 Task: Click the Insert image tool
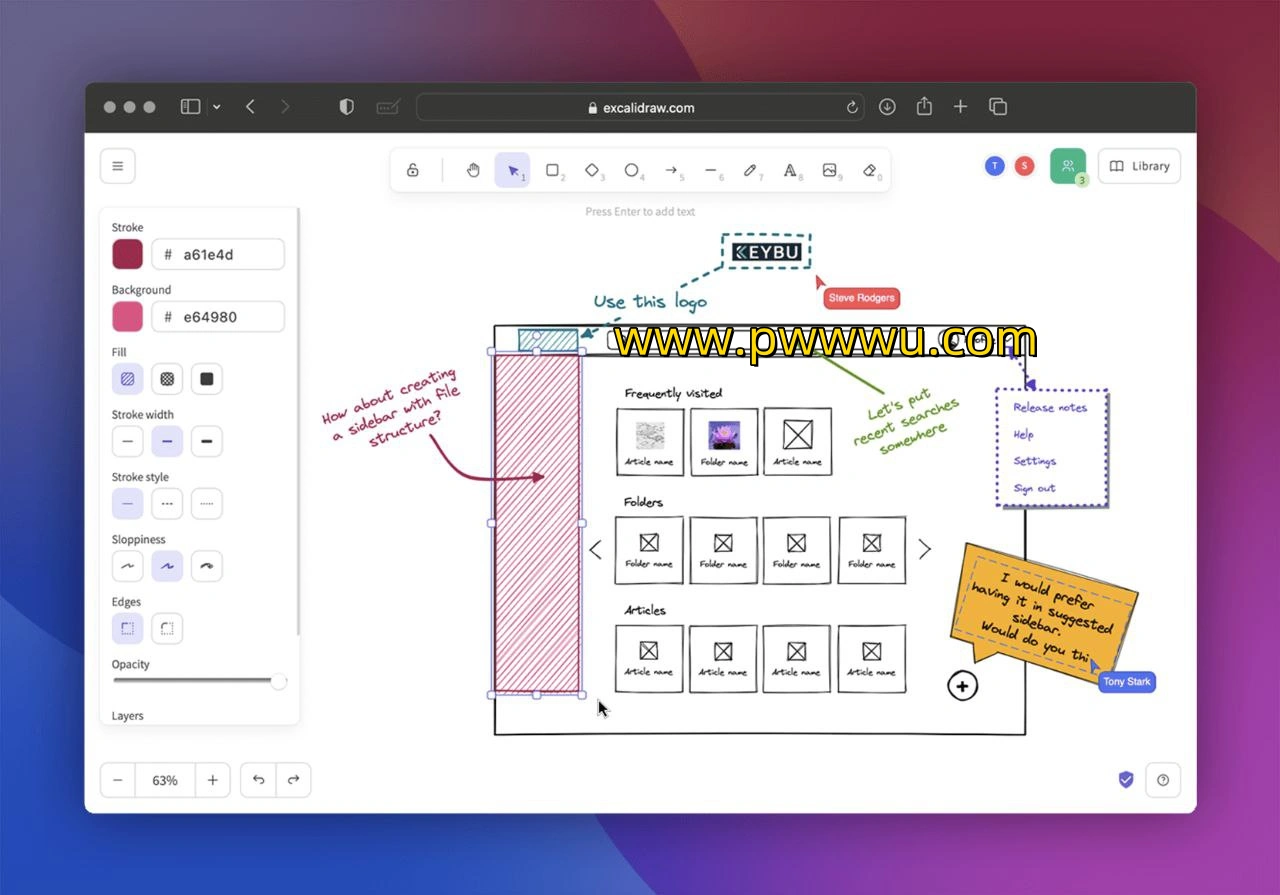pos(829,171)
